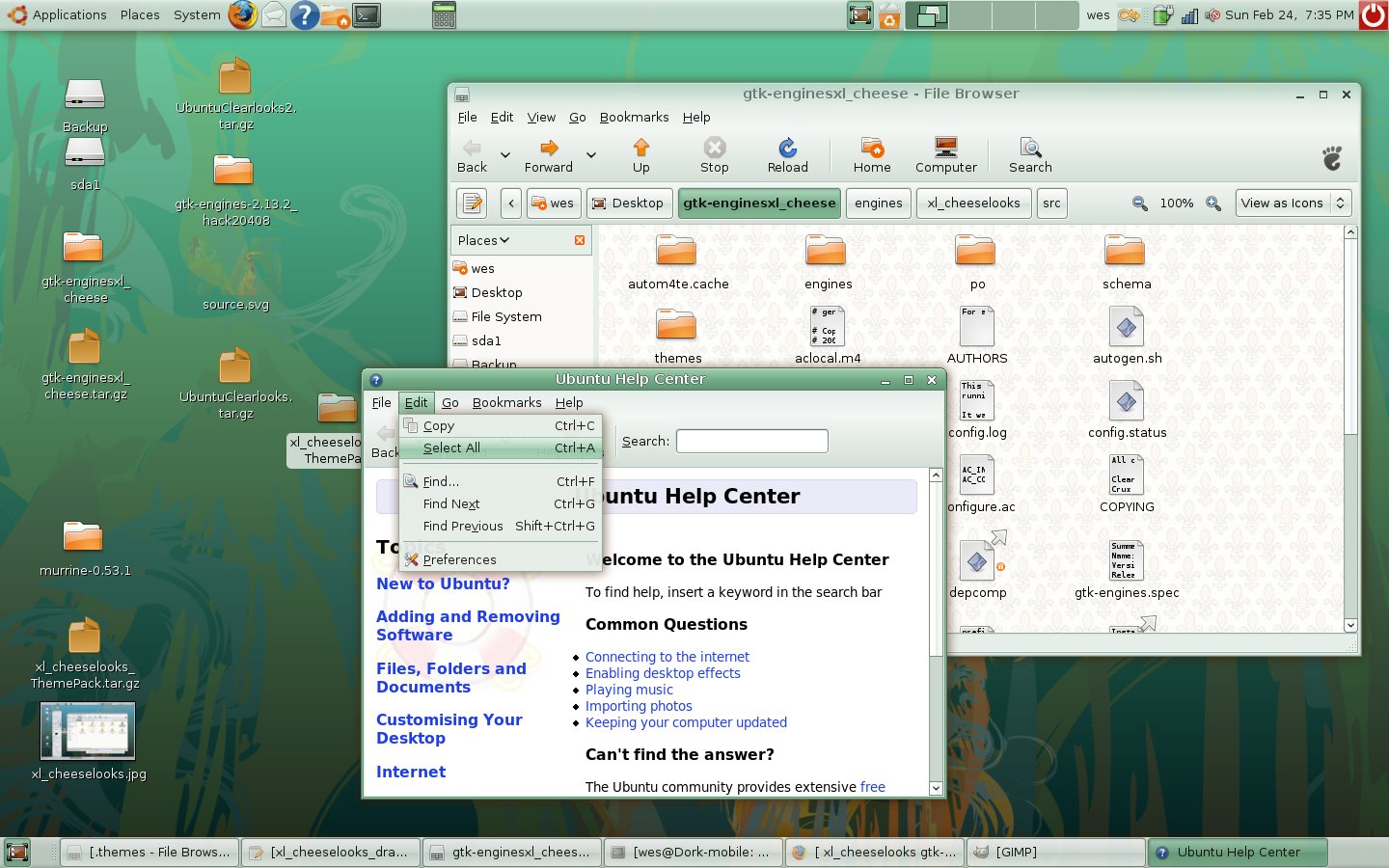Open the Forward history dropdown arrow
1389x868 pixels.
(x=591, y=155)
